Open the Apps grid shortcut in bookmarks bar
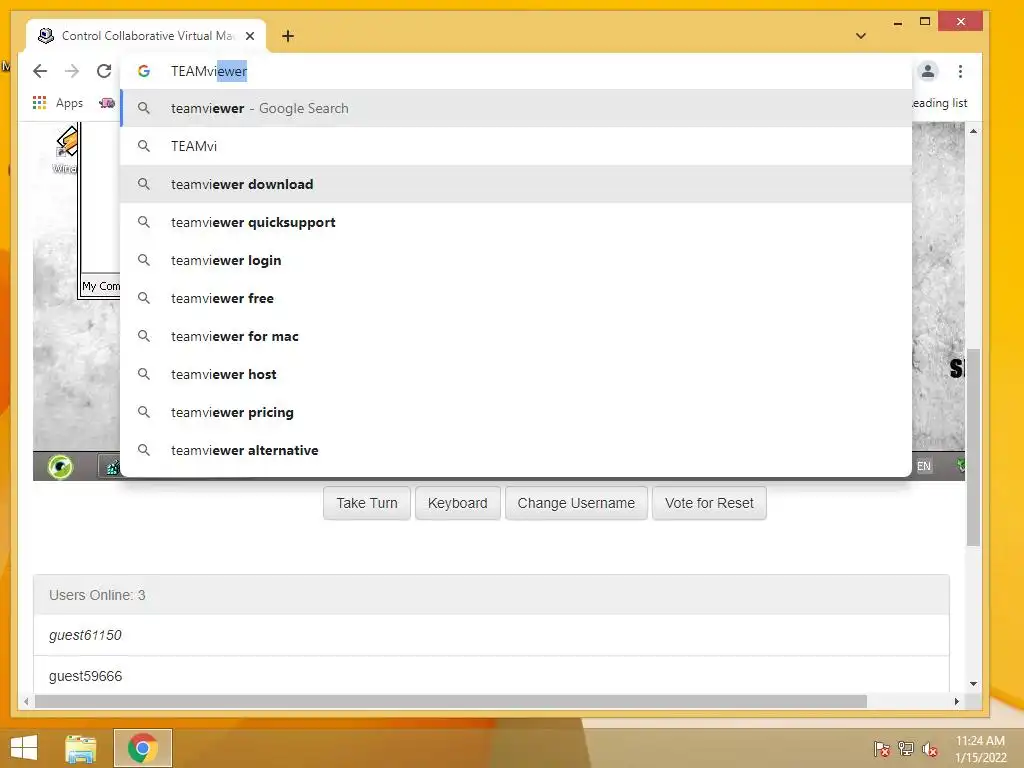Viewport: 1024px width, 768px height. click(57, 103)
